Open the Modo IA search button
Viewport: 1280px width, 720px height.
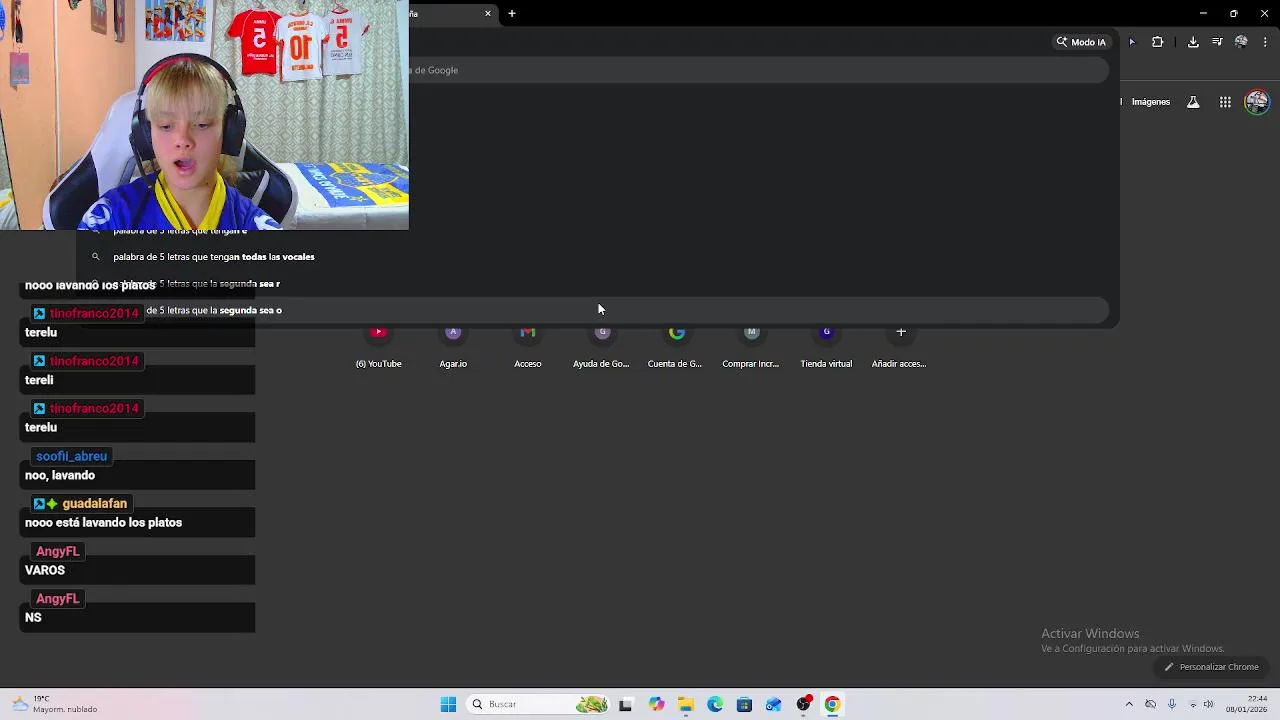click(x=1081, y=42)
